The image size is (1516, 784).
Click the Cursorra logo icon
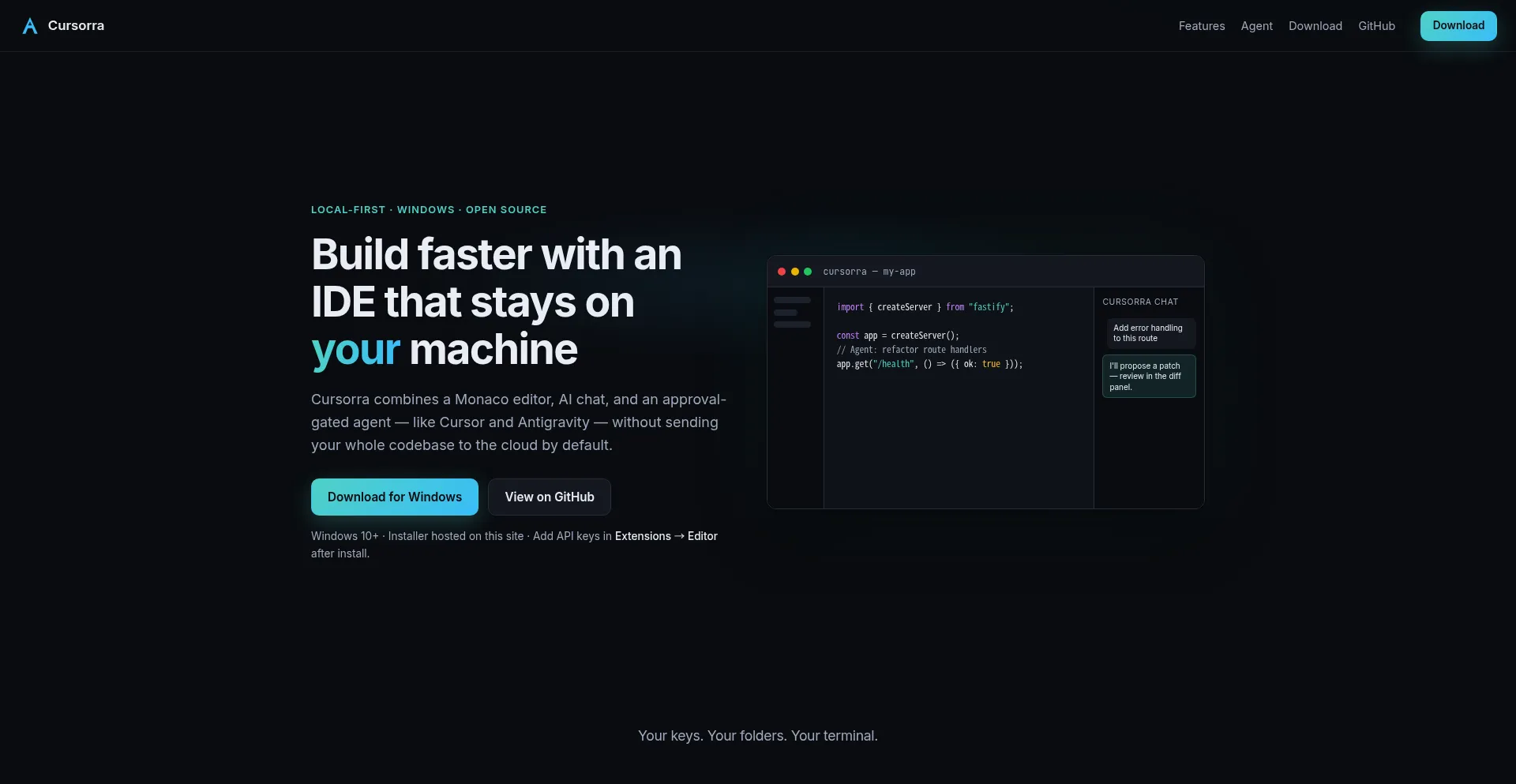(x=30, y=26)
